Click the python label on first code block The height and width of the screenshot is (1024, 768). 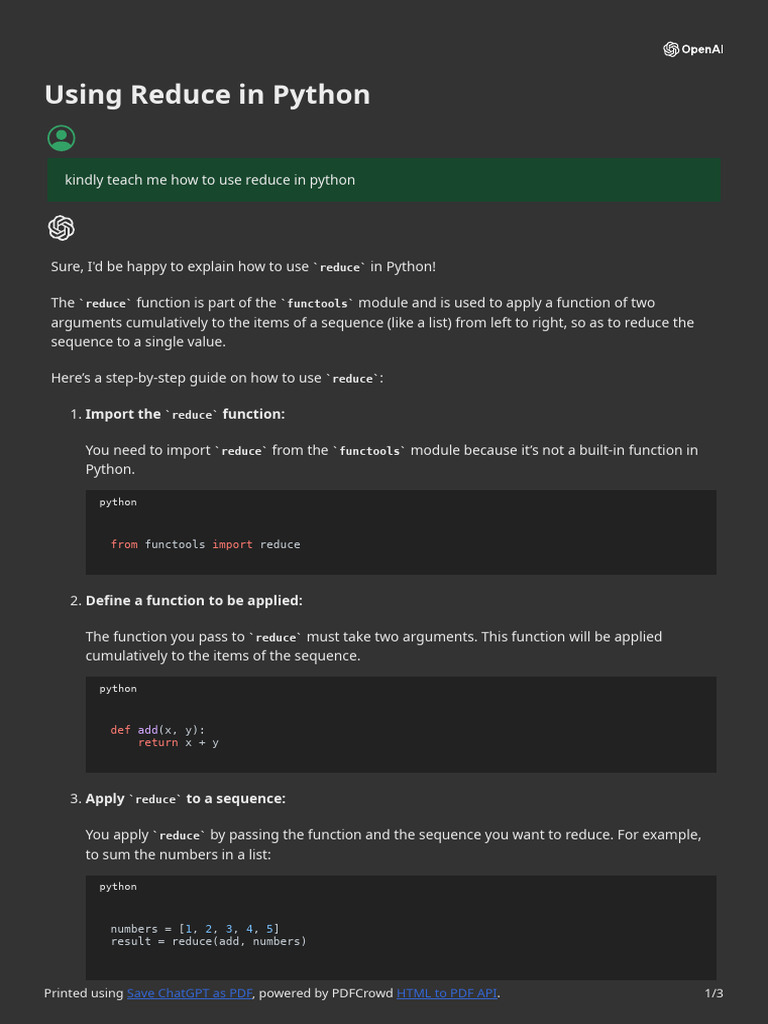(x=118, y=502)
